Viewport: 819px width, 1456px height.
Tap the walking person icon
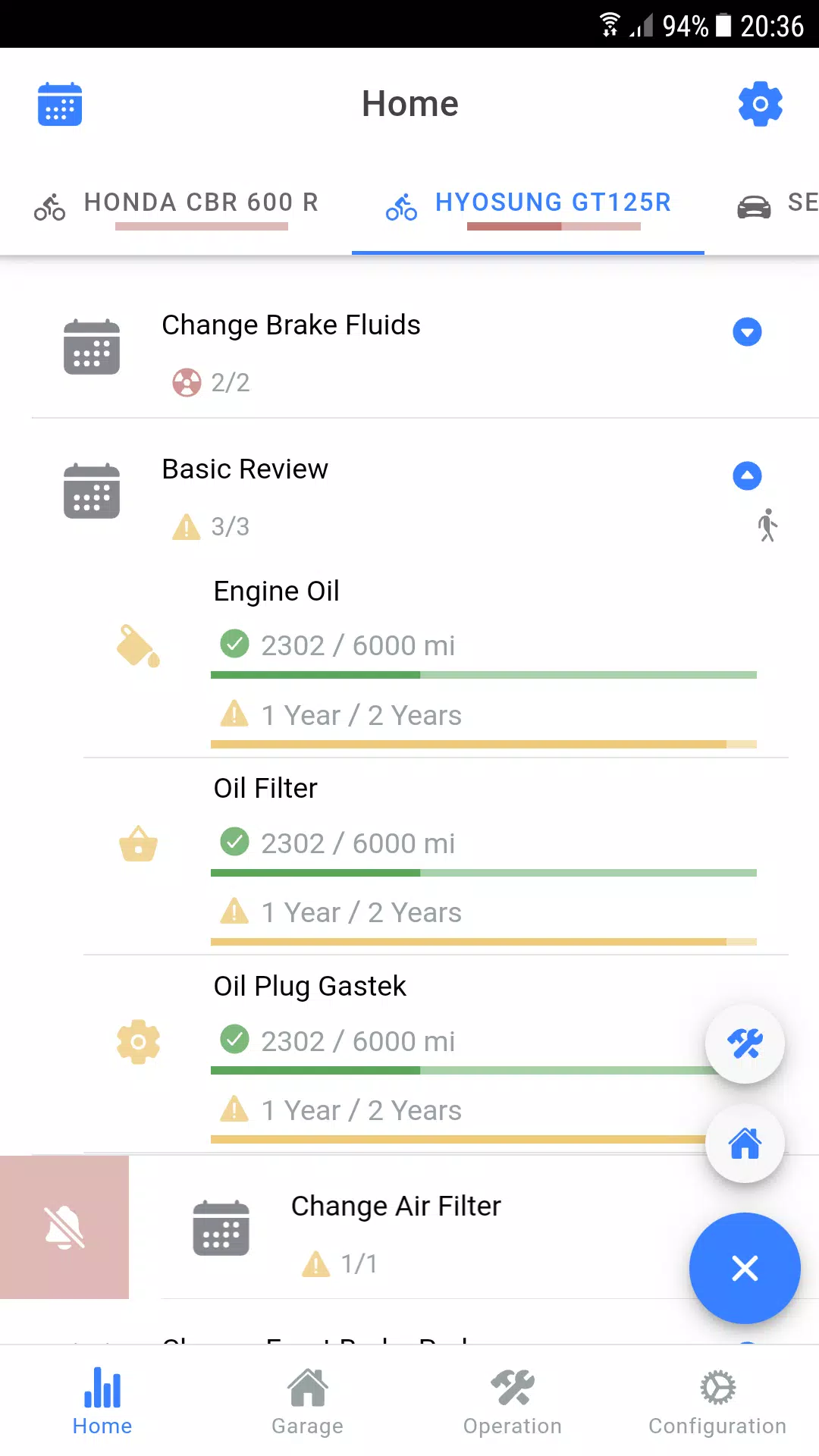tap(767, 526)
